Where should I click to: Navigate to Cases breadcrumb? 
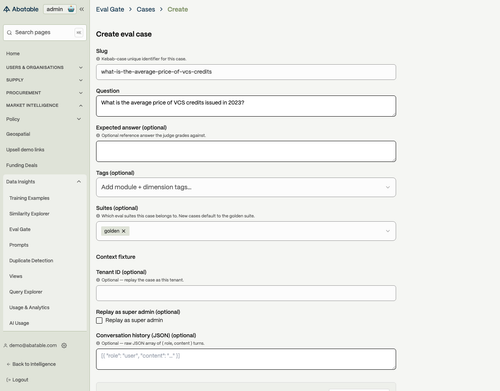[x=146, y=9]
